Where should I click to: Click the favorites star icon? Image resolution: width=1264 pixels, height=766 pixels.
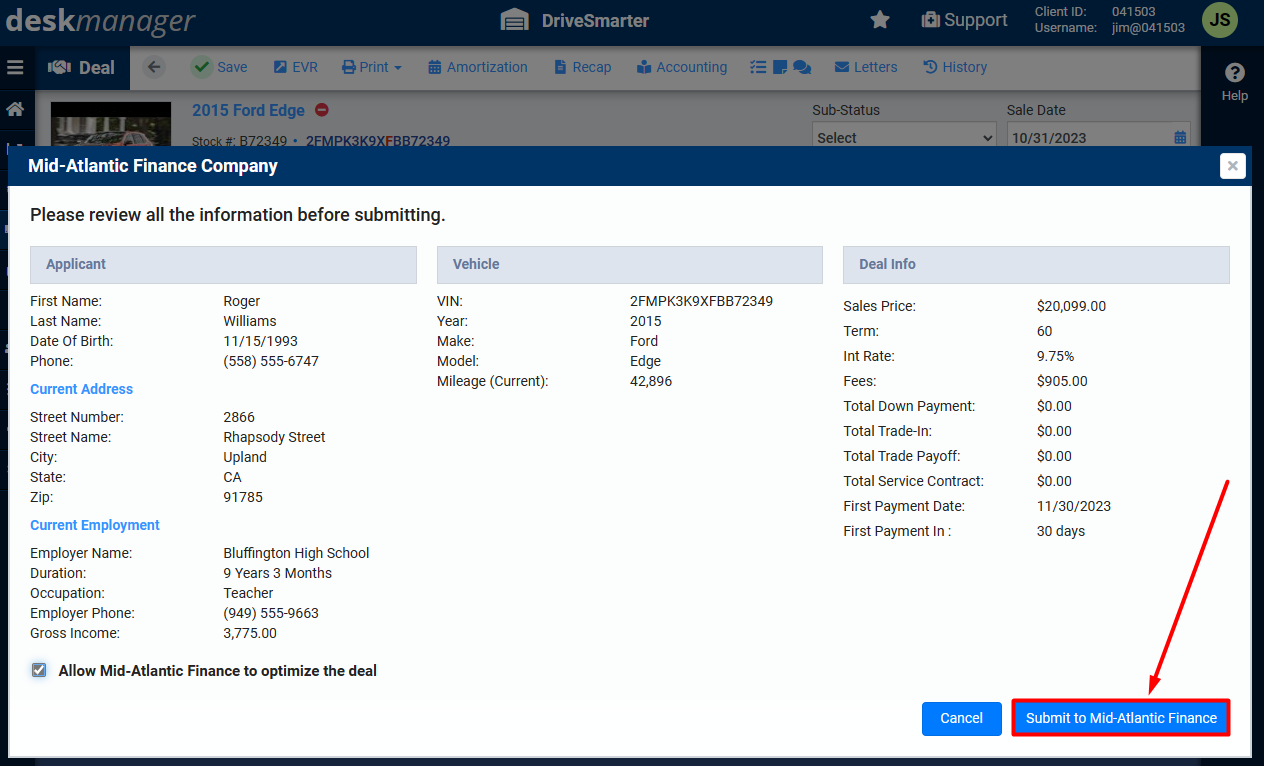click(880, 20)
